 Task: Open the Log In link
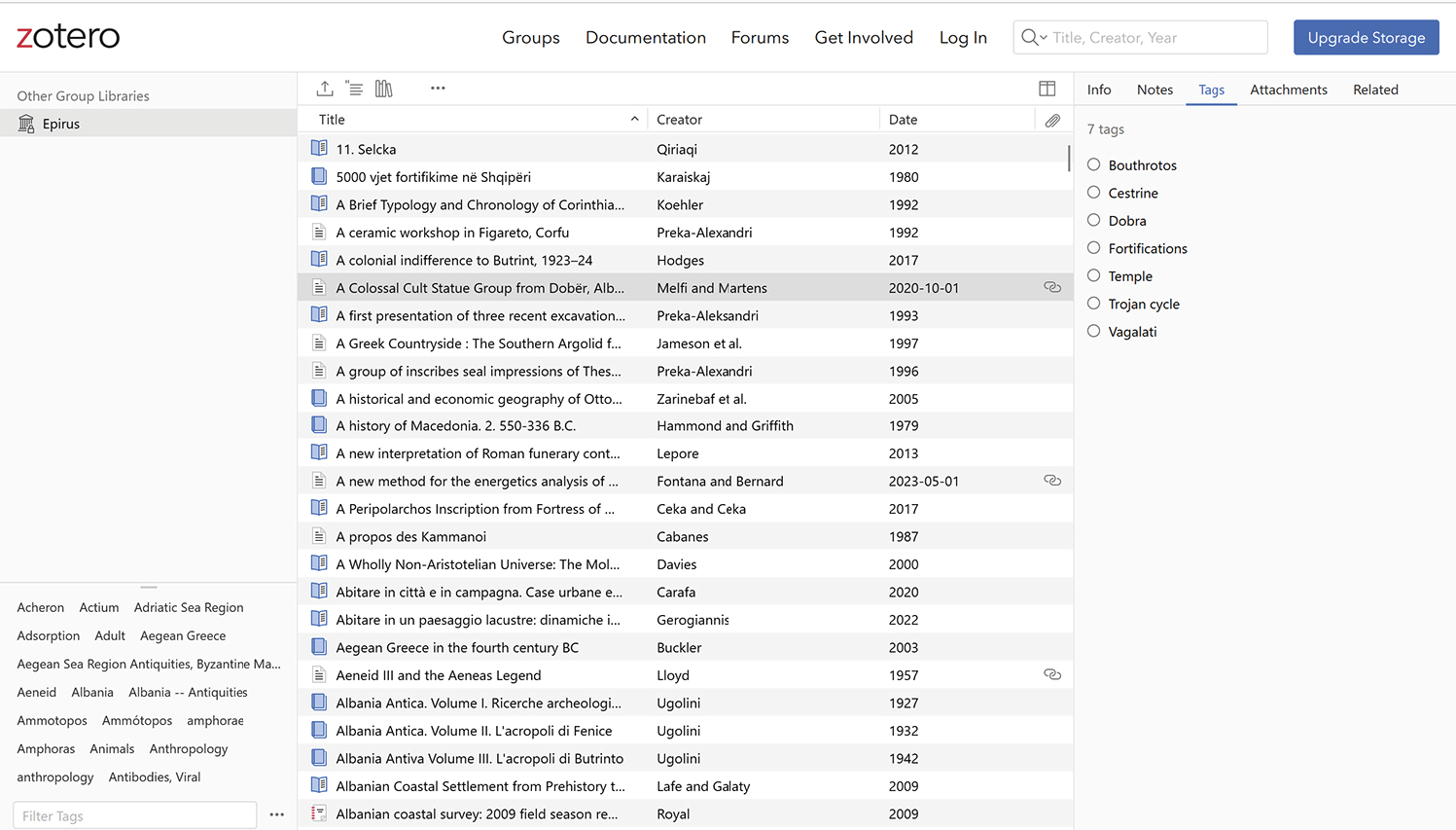(962, 38)
